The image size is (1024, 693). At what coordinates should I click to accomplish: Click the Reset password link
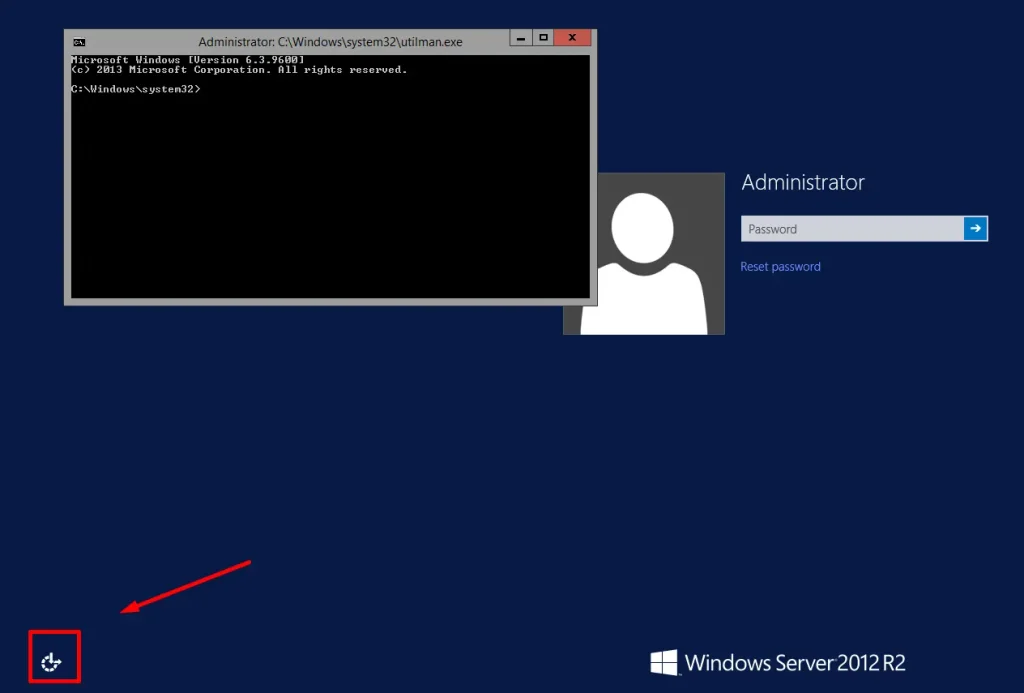coord(780,267)
